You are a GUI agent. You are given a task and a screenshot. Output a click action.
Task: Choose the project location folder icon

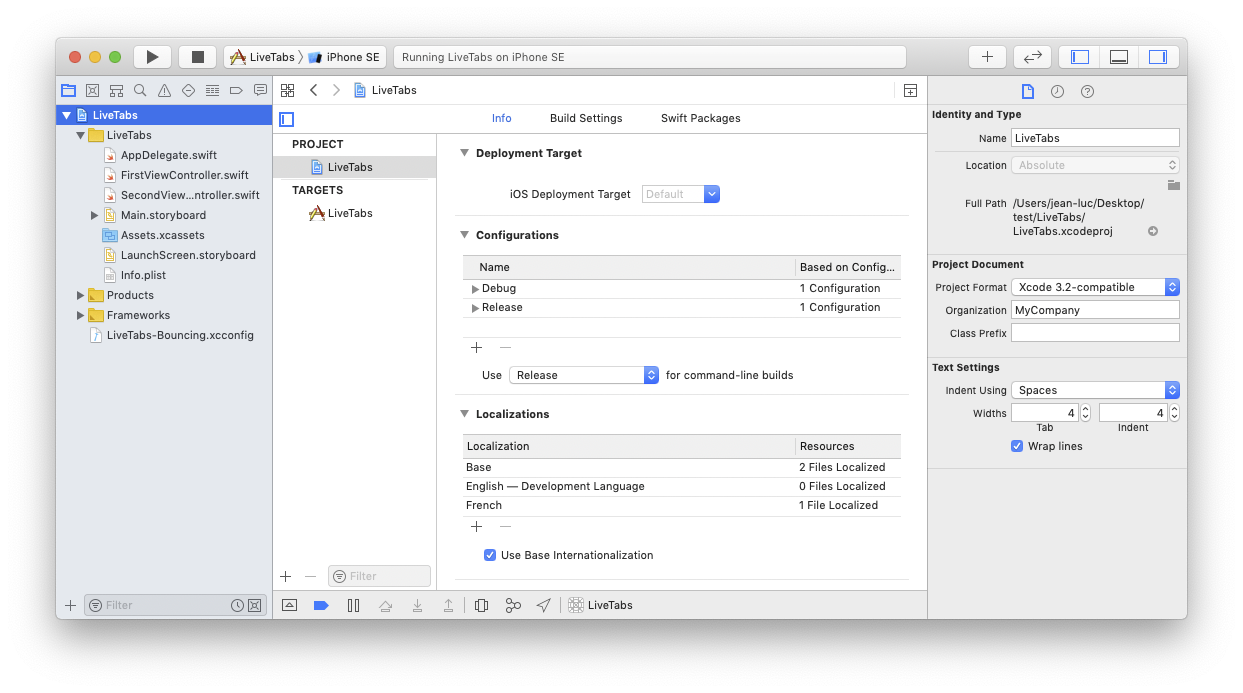(x=1173, y=185)
